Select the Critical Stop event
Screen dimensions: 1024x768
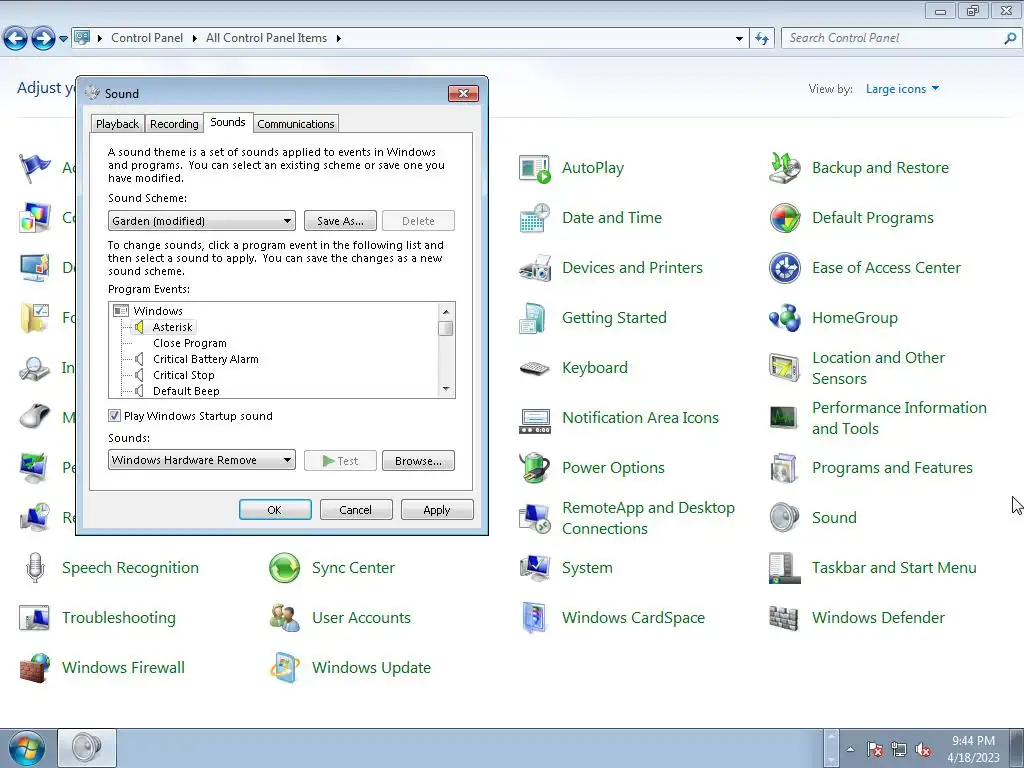point(184,376)
